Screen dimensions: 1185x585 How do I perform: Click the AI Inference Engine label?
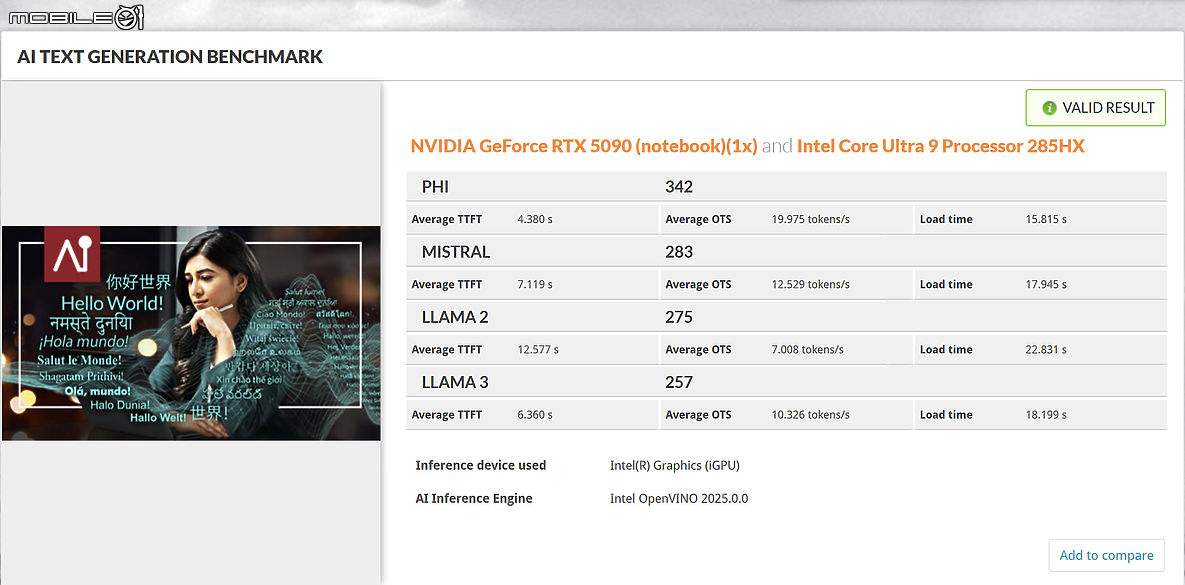[474, 499]
